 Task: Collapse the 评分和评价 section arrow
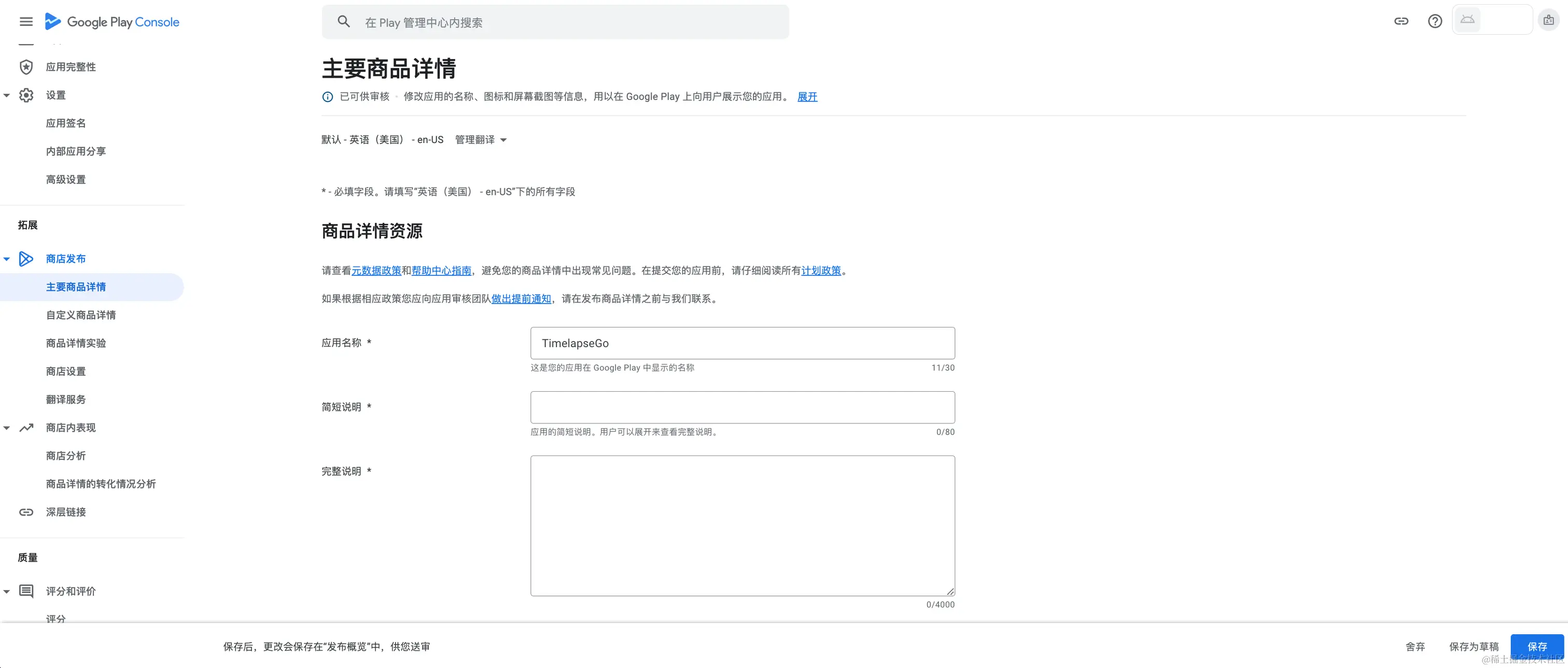[7, 591]
